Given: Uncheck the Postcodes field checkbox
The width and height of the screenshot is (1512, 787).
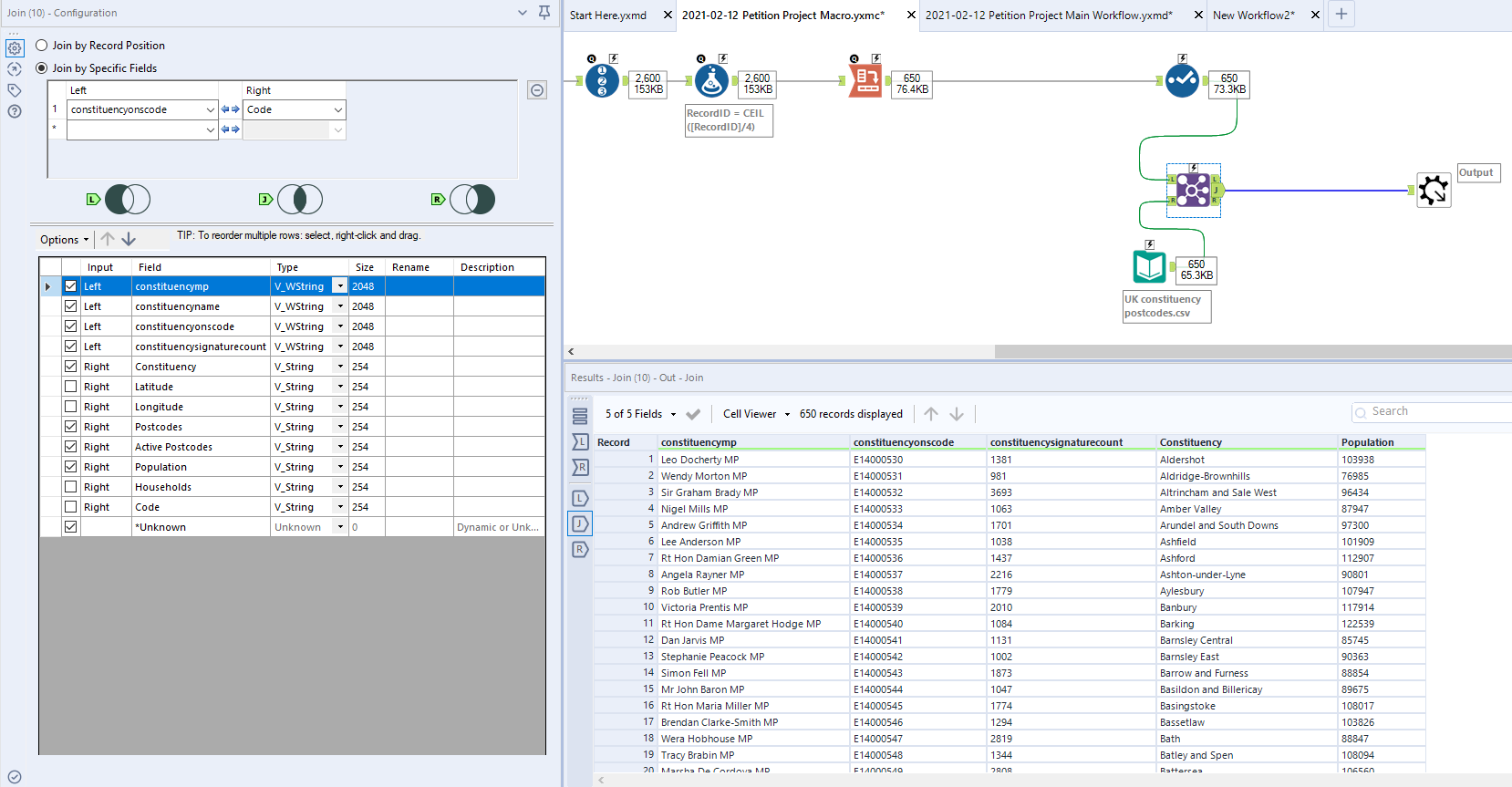Looking at the screenshot, I should [x=70, y=427].
